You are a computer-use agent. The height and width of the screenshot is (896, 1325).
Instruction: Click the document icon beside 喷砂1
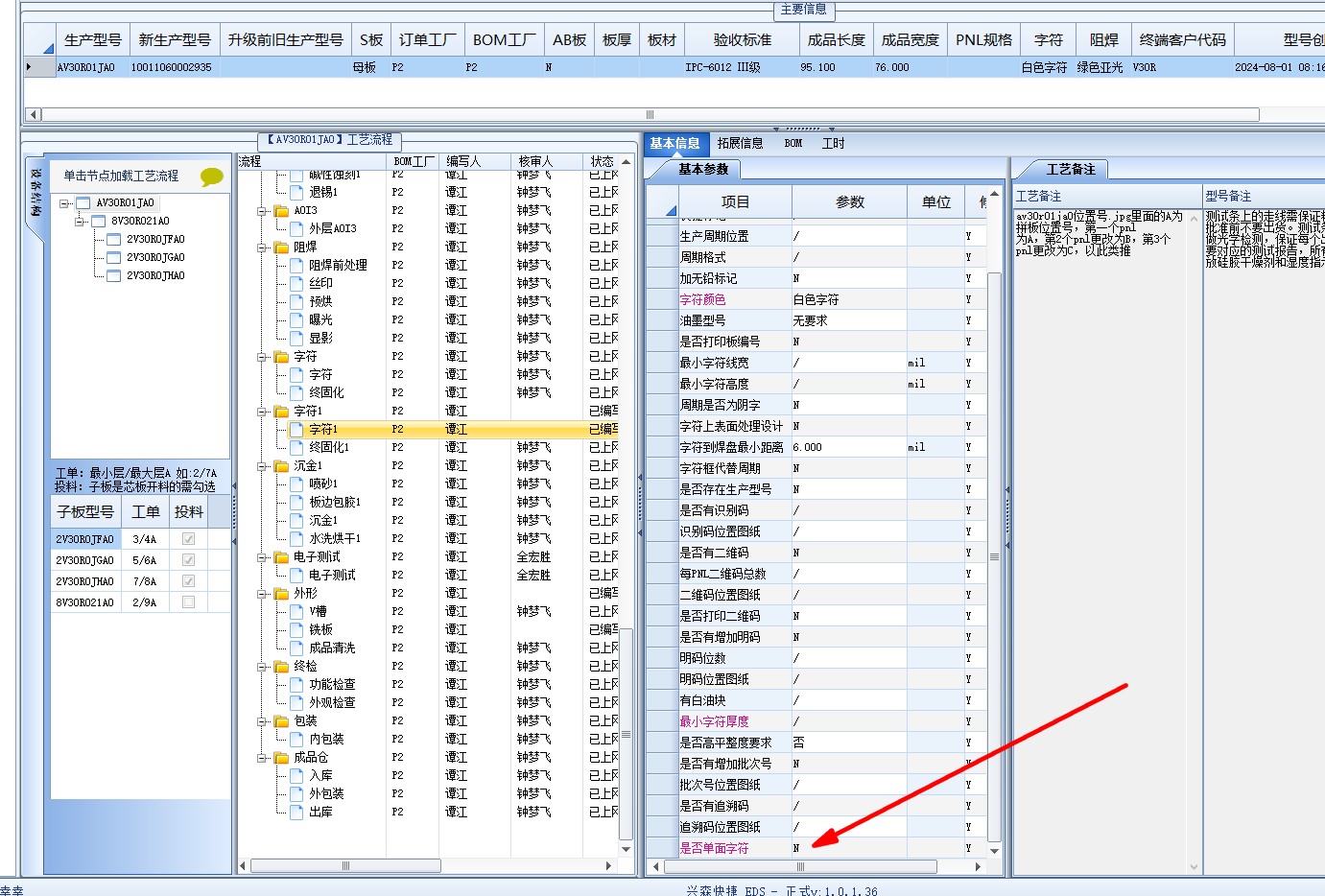(x=296, y=484)
